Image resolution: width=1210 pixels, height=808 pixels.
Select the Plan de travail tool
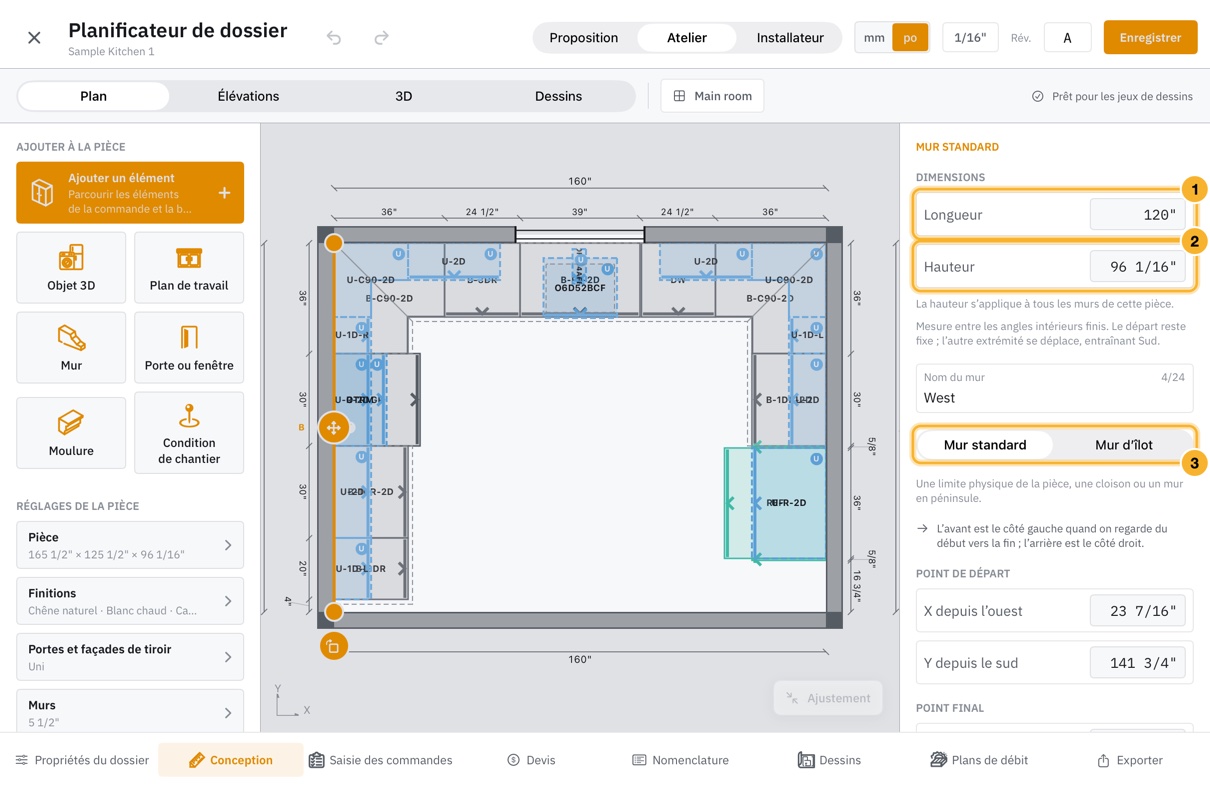pos(189,267)
